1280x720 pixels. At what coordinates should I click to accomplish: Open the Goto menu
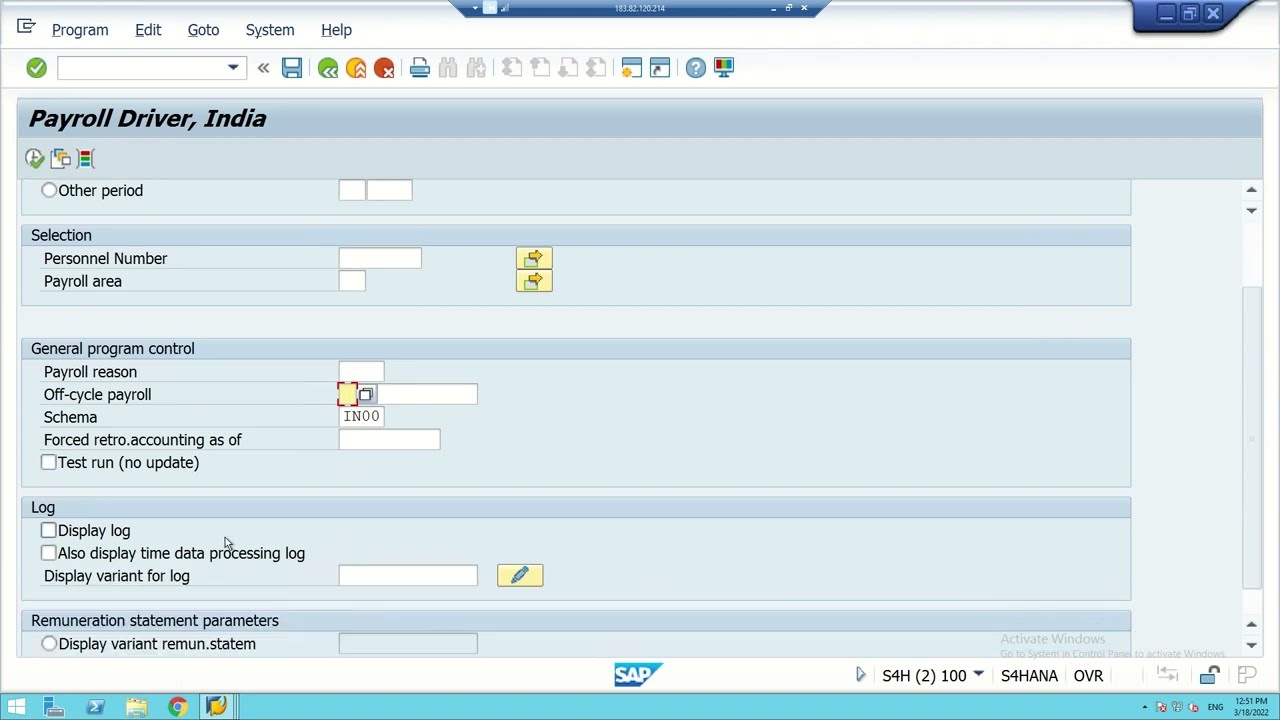(203, 30)
